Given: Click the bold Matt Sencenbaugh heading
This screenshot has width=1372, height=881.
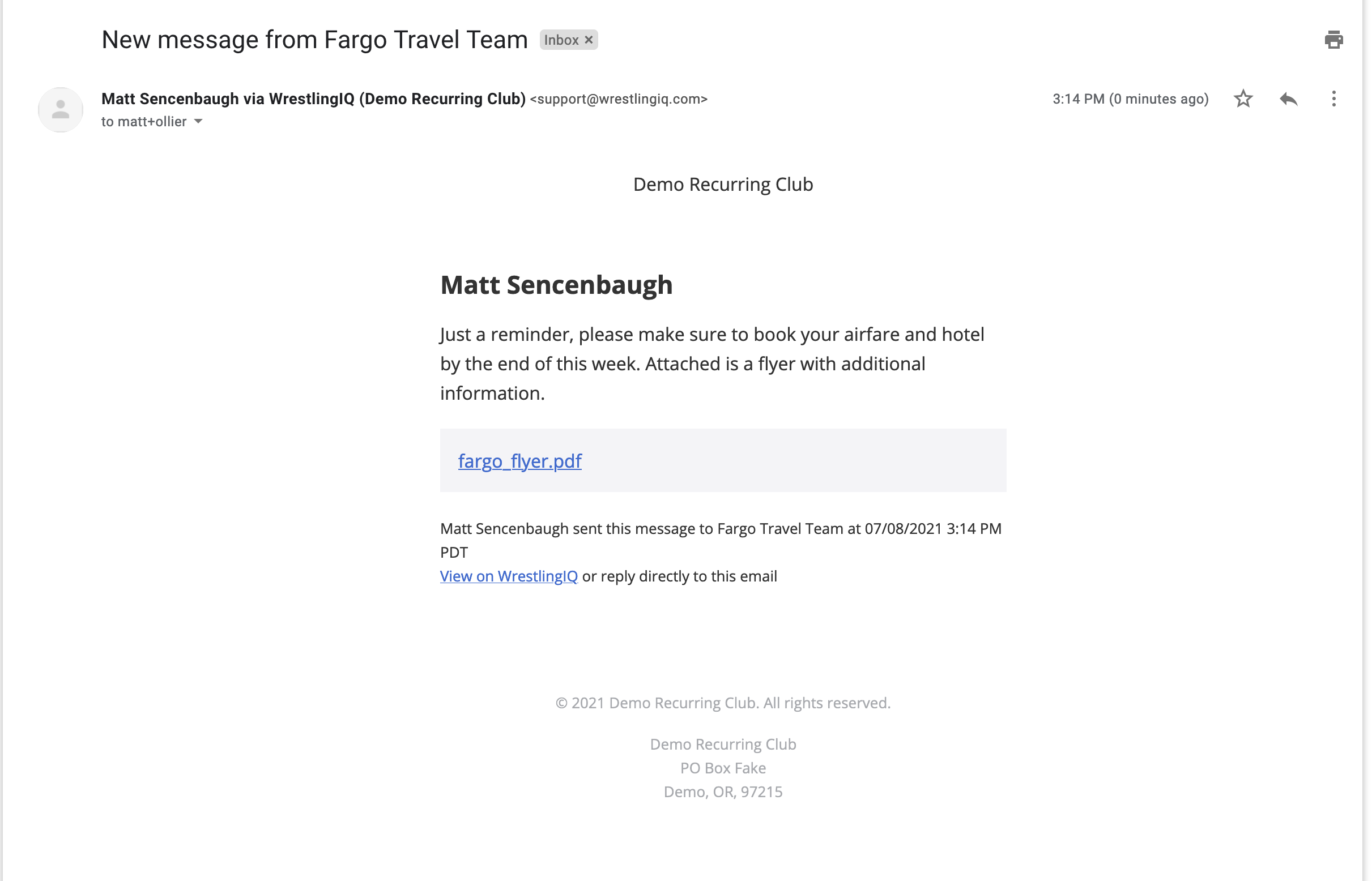Looking at the screenshot, I should [556, 284].
